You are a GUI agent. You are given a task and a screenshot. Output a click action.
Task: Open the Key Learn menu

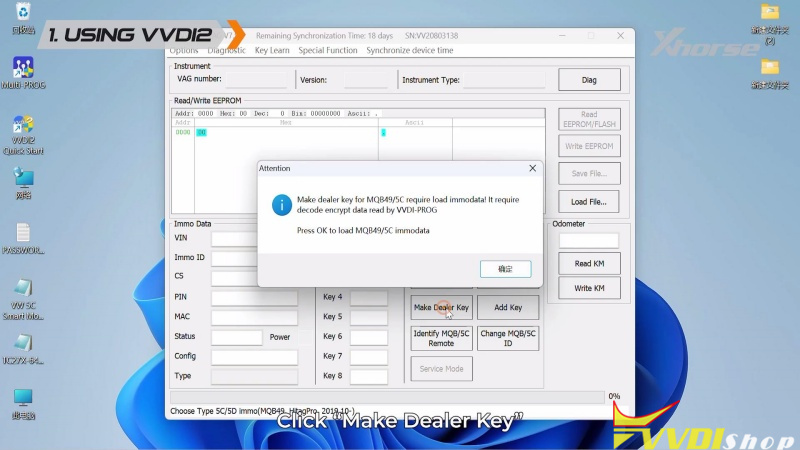[x=272, y=50]
